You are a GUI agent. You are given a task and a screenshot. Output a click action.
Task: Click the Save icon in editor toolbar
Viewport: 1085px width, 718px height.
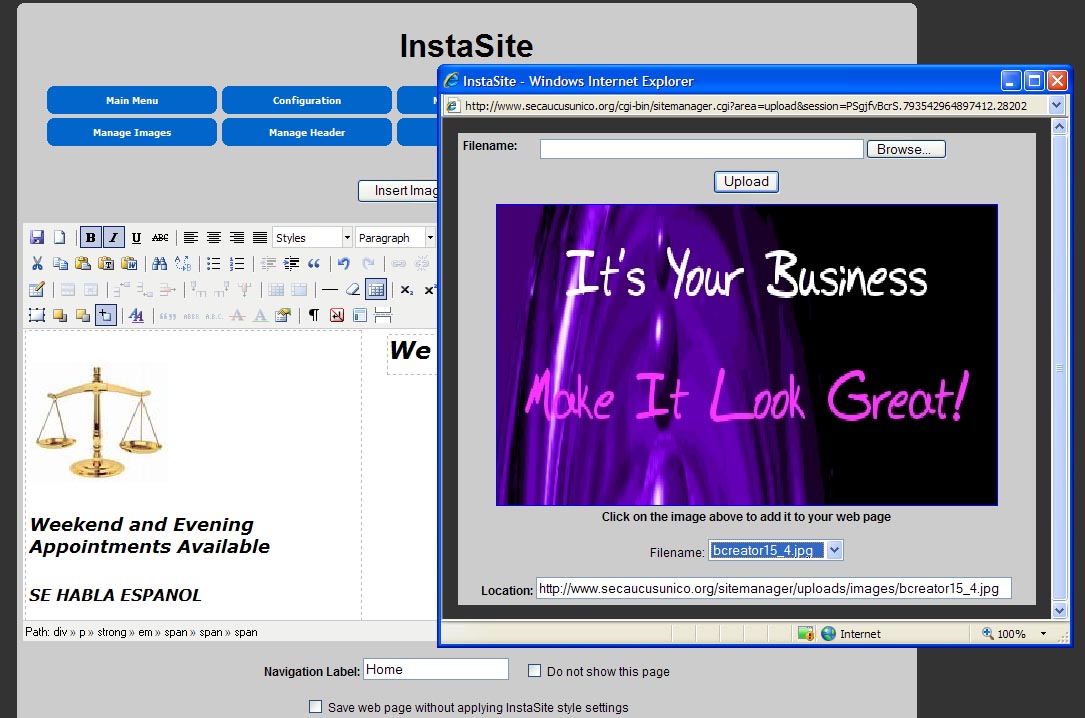[37, 238]
